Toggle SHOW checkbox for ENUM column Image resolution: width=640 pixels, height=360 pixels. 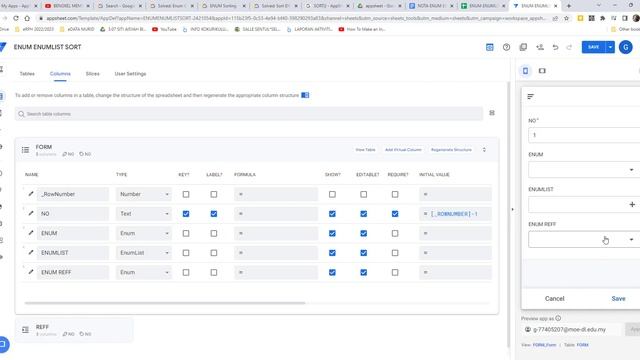coord(332,233)
